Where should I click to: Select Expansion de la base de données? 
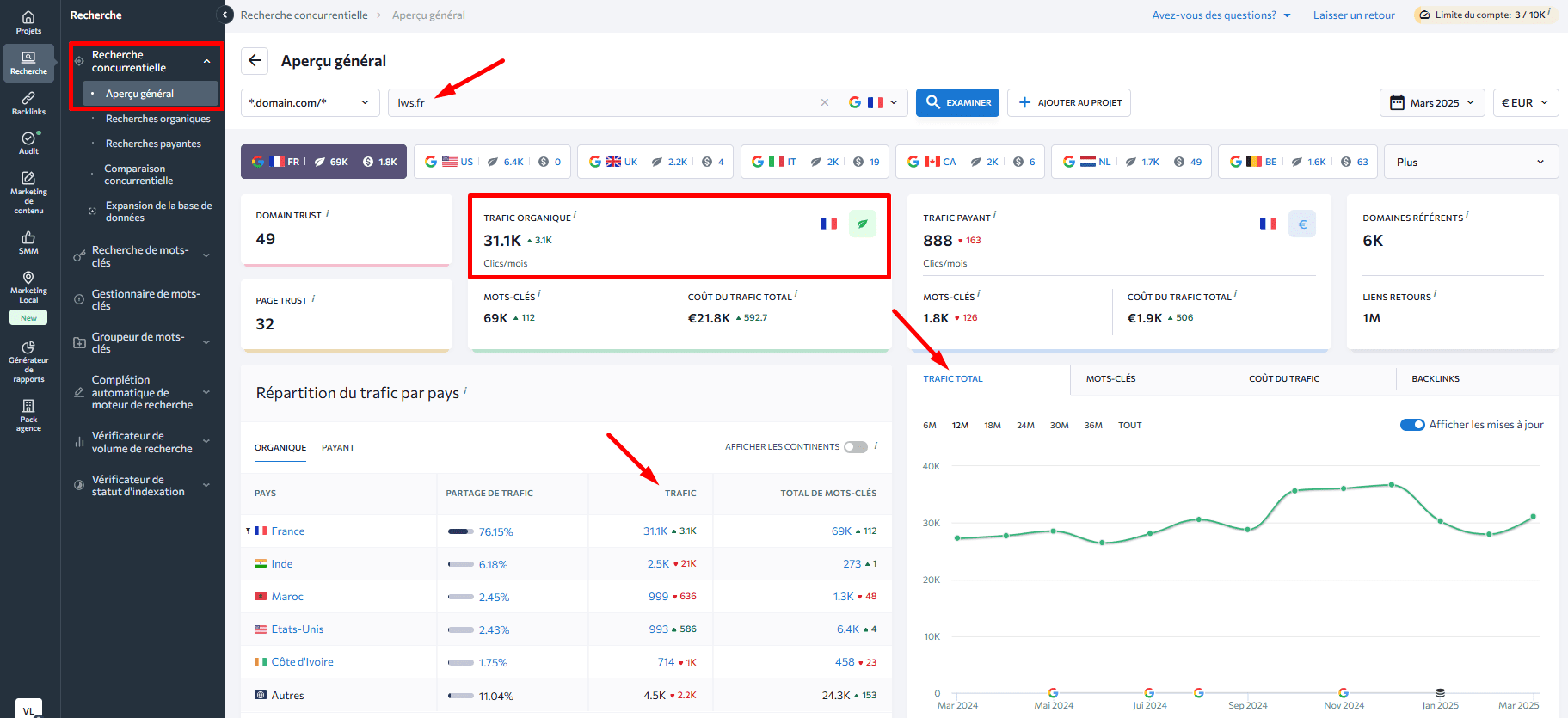pyautogui.click(x=158, y=212)
